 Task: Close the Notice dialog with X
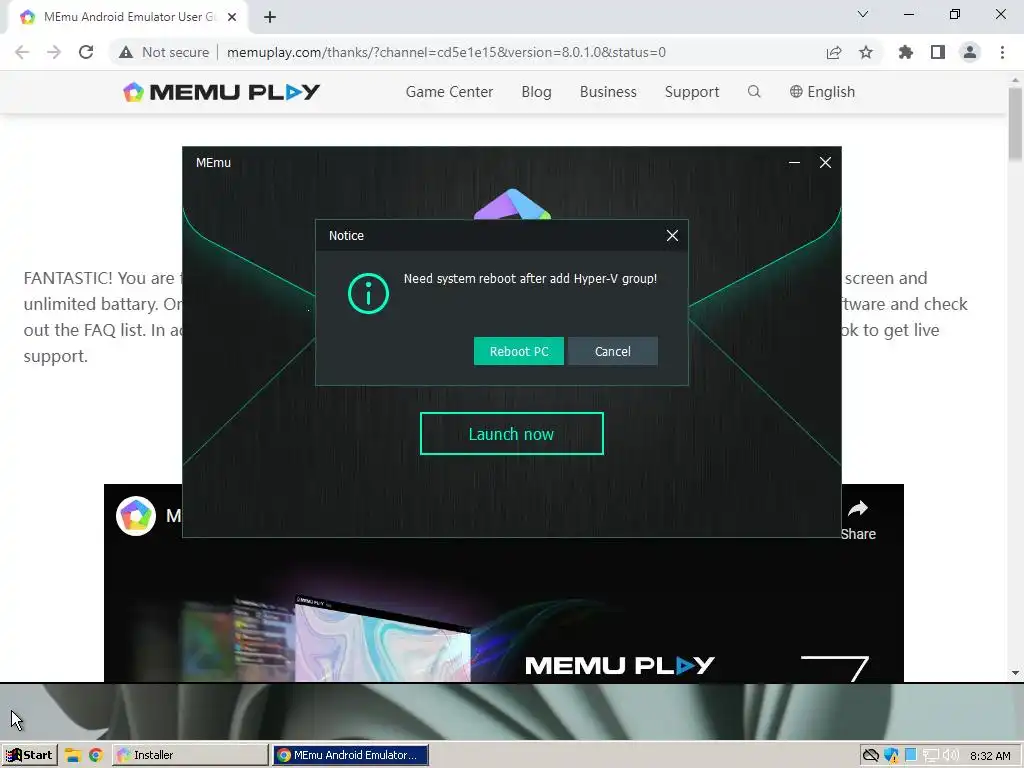pos(672,236)
